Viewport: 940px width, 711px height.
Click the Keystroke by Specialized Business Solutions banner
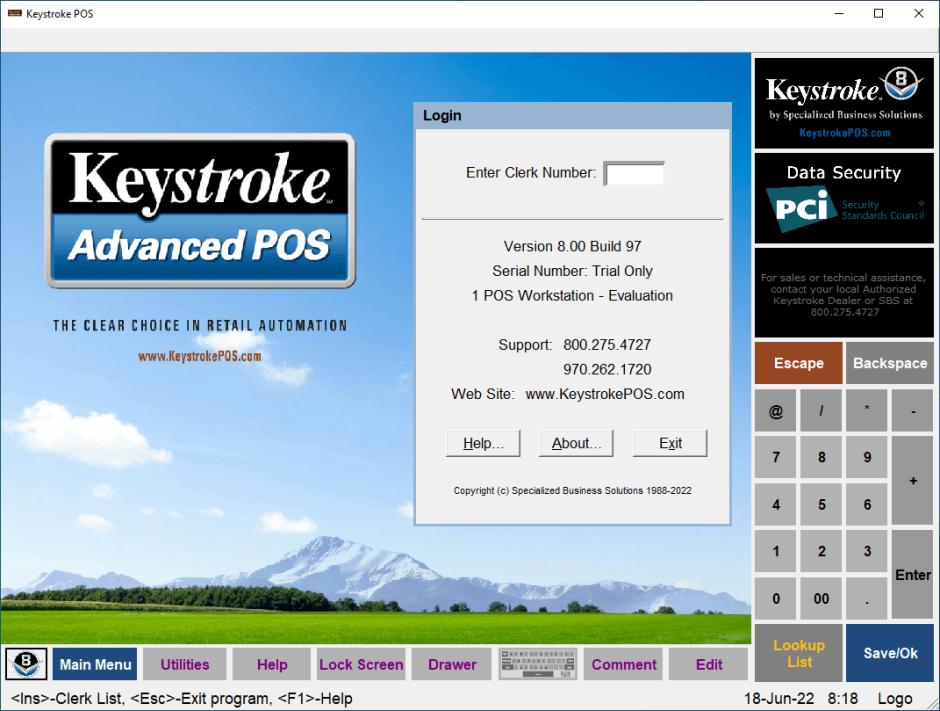(x=844, y=103)
